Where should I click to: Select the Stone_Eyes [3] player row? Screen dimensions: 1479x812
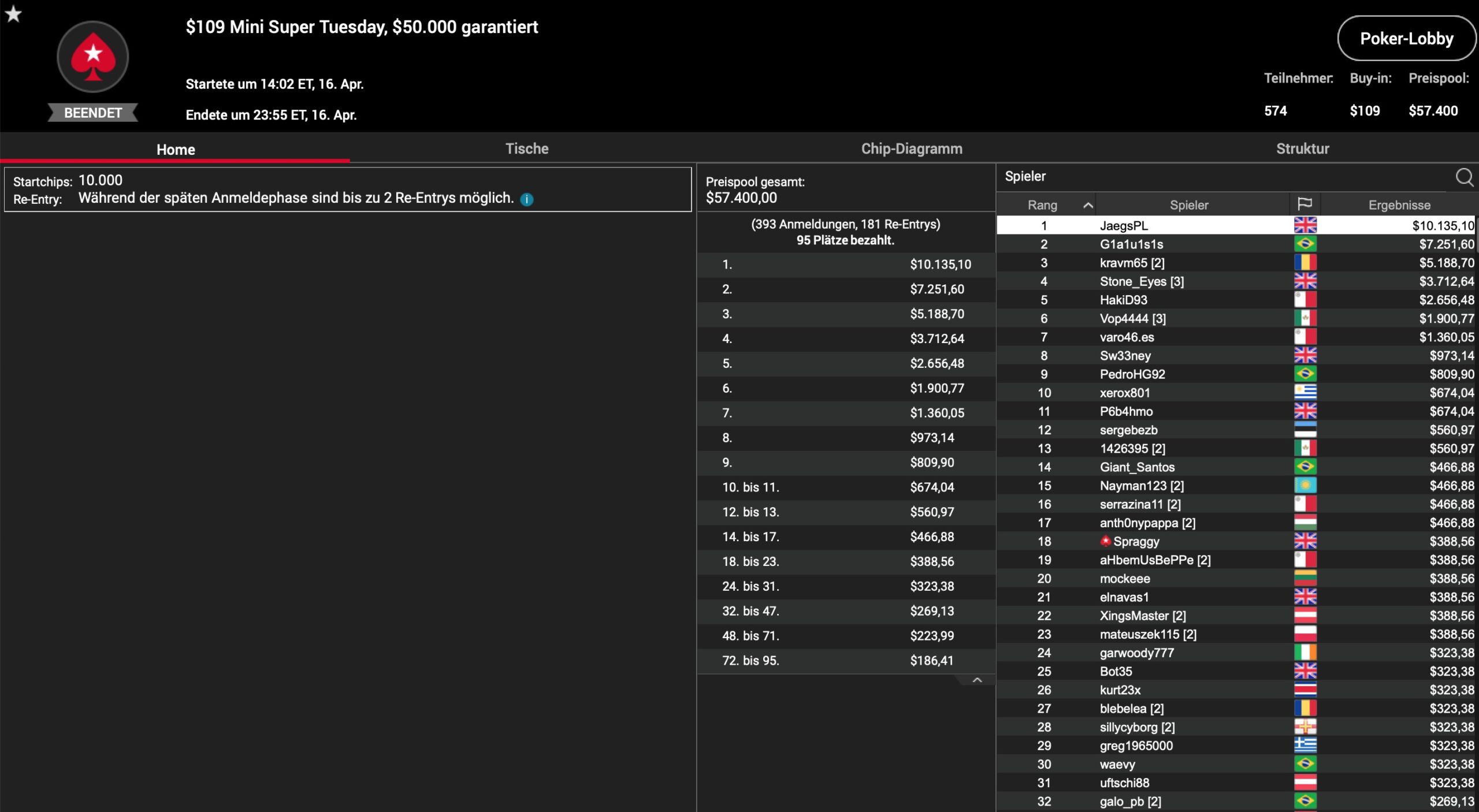tap(1141, 281)
